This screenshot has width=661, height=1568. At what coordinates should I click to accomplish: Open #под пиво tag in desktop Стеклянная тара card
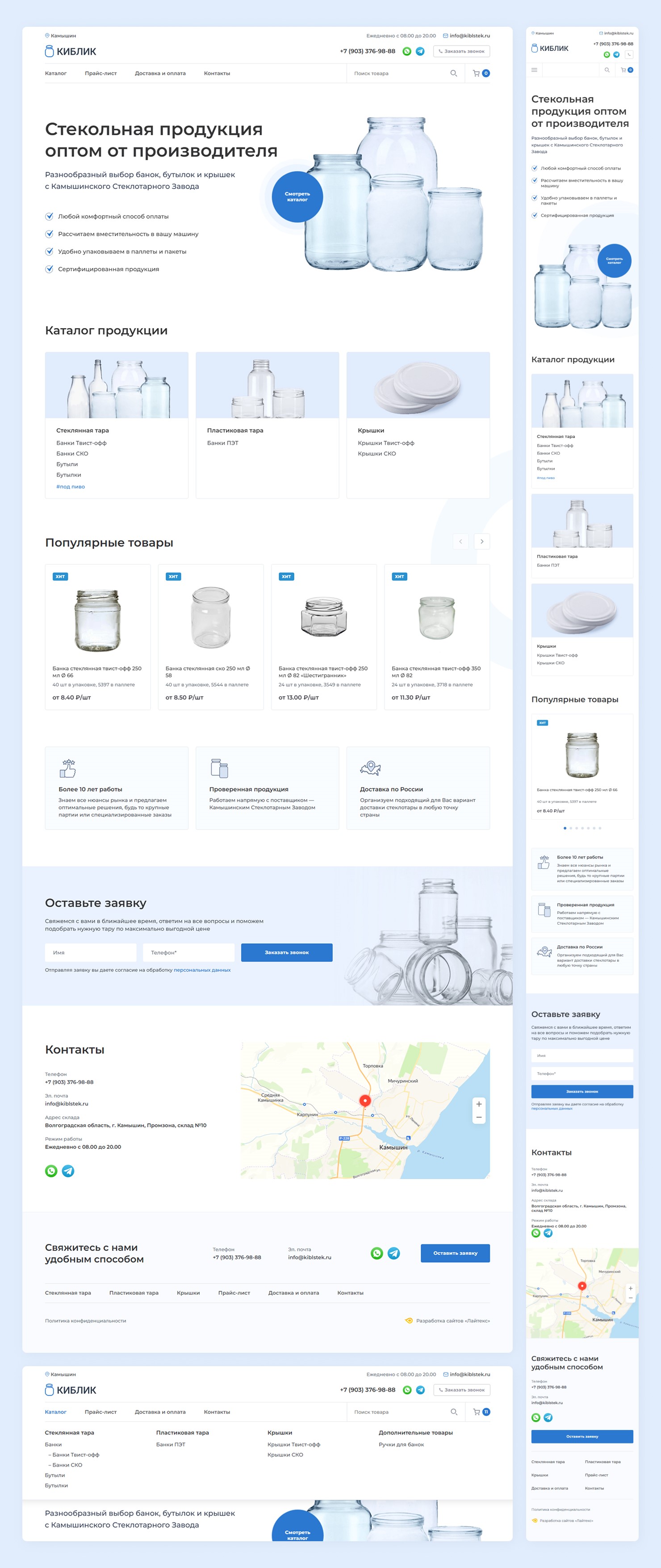point(71,486)
